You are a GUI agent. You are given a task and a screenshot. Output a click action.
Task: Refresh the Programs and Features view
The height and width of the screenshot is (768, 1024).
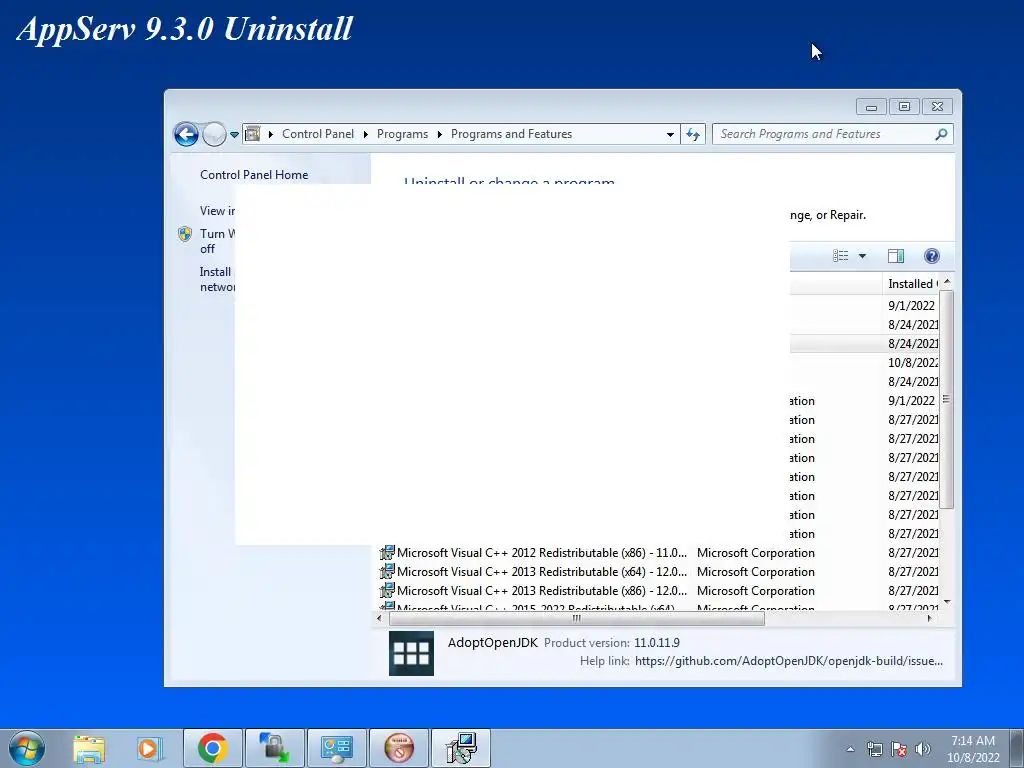[x=693, y=135]
